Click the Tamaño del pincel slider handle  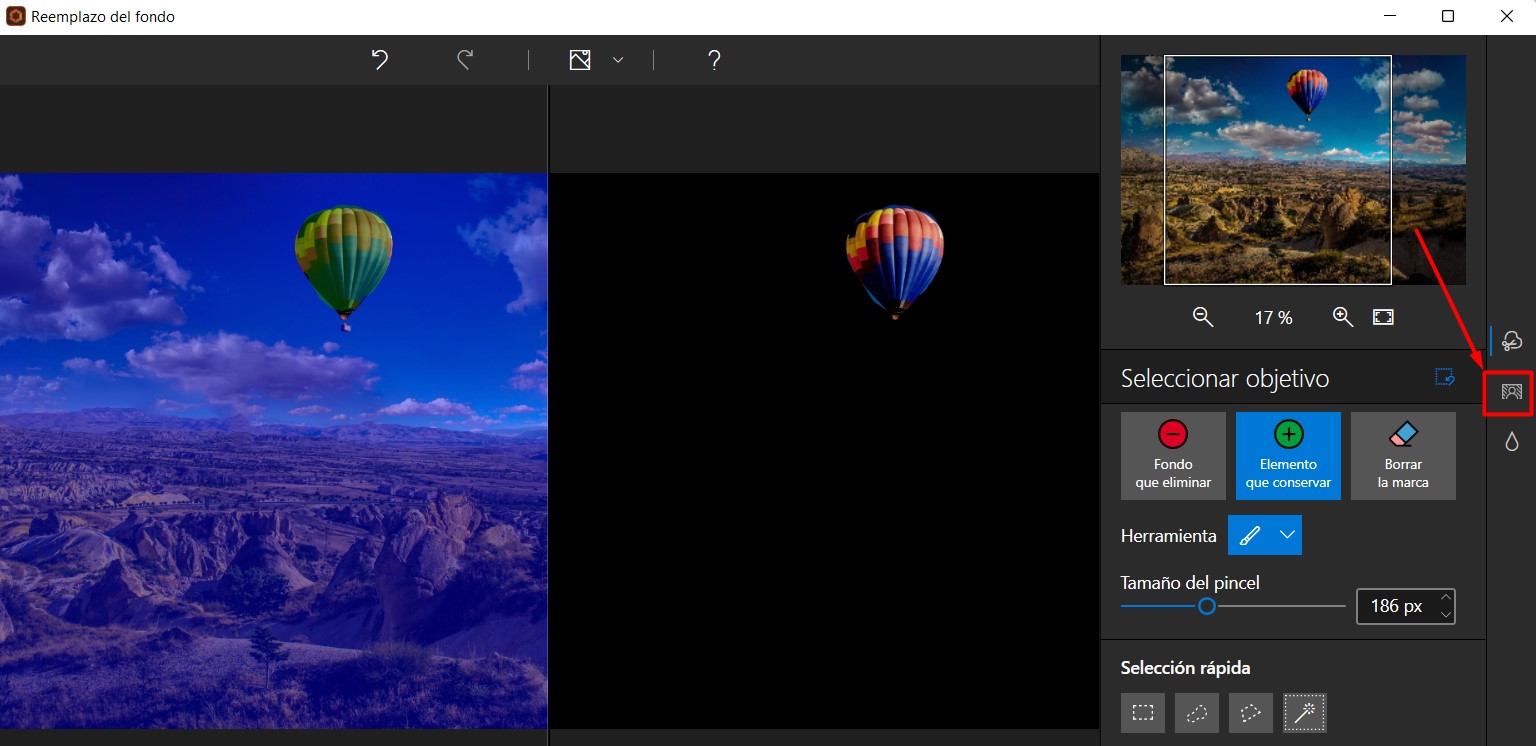pos(1207,606)
